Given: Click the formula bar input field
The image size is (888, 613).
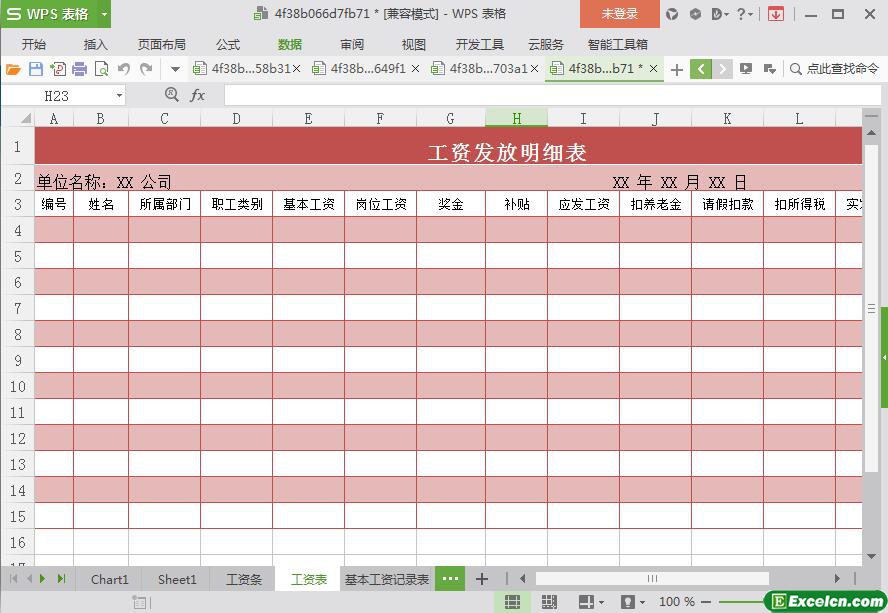Looking at the screenshot, I should point(550,95).
